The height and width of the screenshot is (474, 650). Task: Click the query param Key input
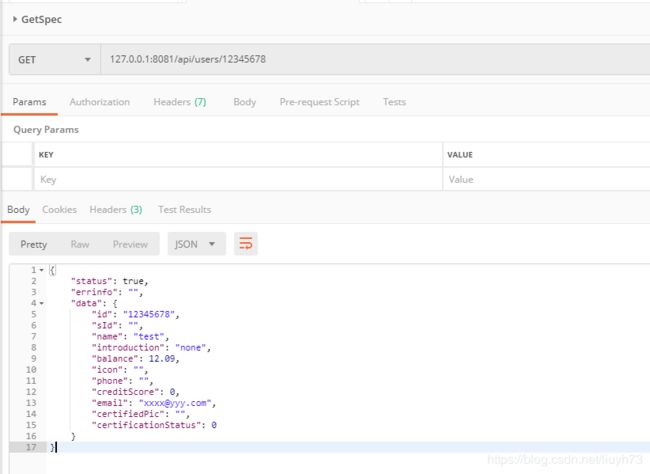(x=238, y=180)
